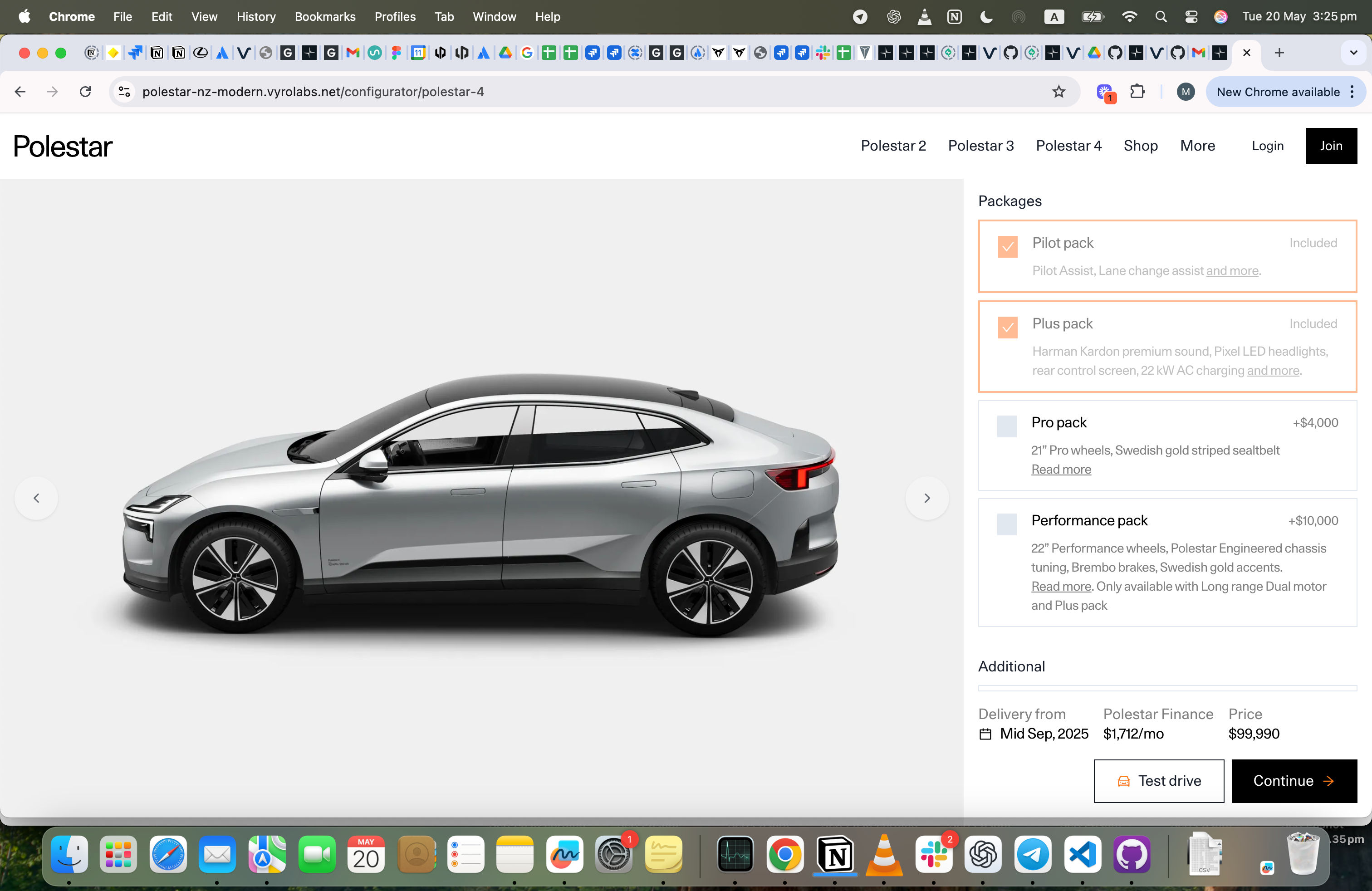Click the Login link

tap(1267, 146)
